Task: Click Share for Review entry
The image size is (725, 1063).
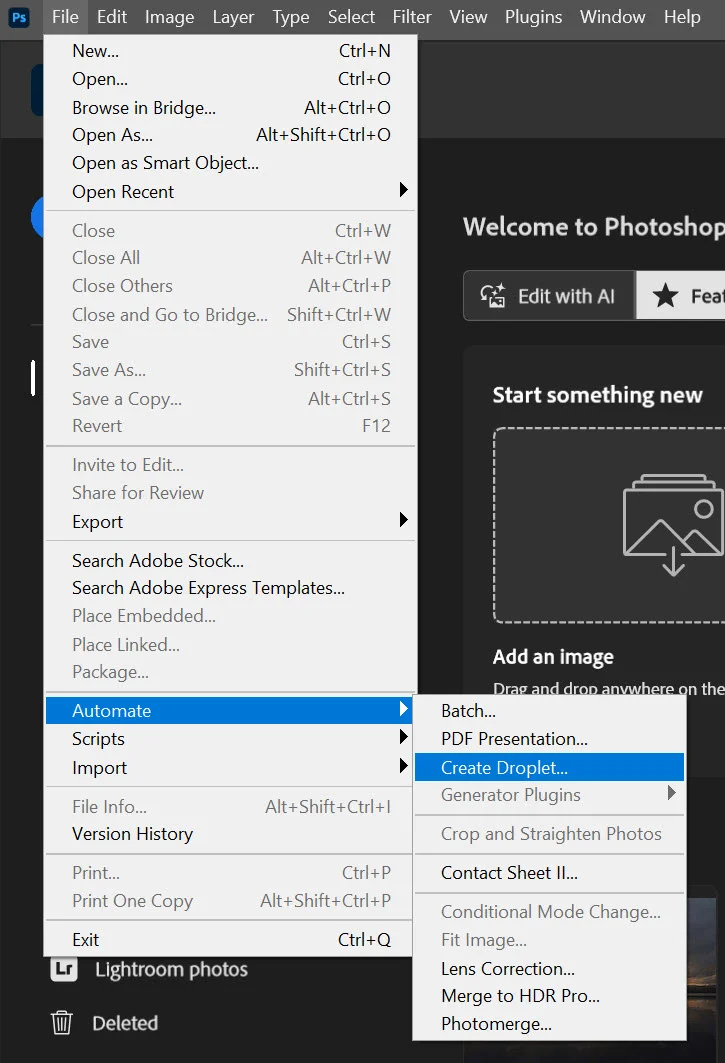Action: tap(231, 493)
